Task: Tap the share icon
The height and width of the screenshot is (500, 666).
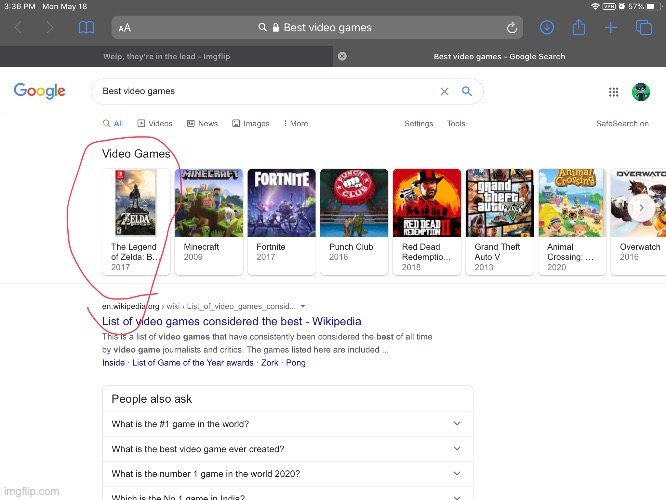Action: click(579, 28)
